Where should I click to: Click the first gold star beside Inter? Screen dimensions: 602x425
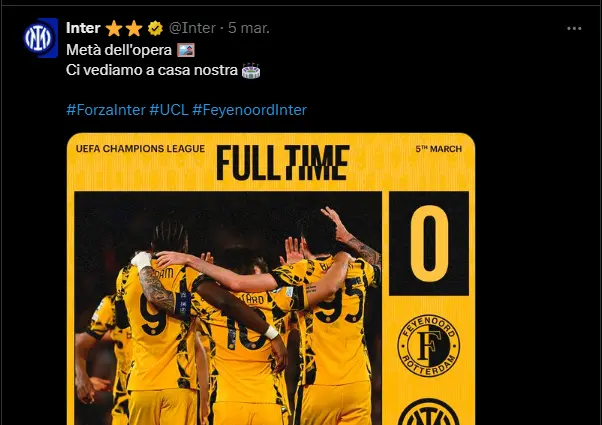pos(114,28)
